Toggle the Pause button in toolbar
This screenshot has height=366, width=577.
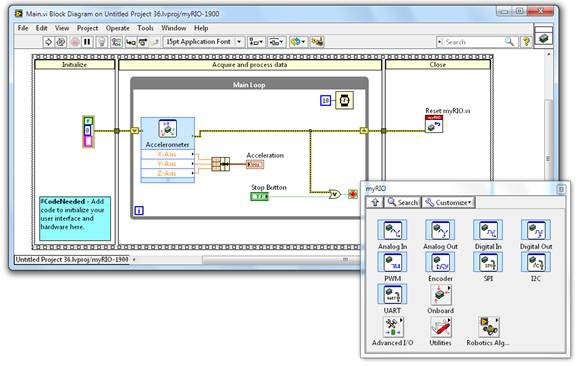click(87, 42)
